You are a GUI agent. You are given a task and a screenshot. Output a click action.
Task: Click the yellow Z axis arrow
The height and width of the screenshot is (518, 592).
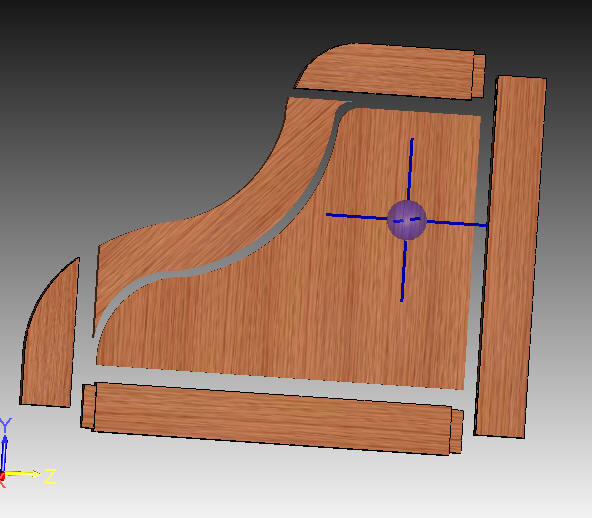point(22,474)
